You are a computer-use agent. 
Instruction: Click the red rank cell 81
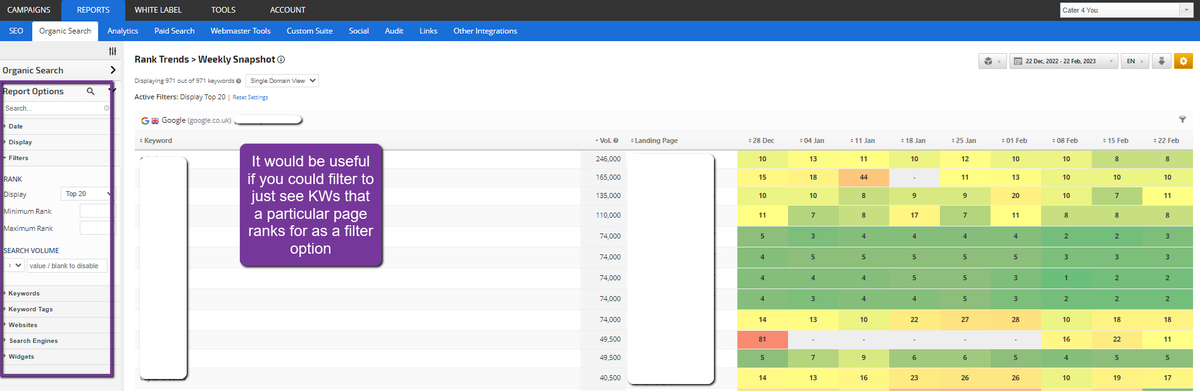[763, 340]
